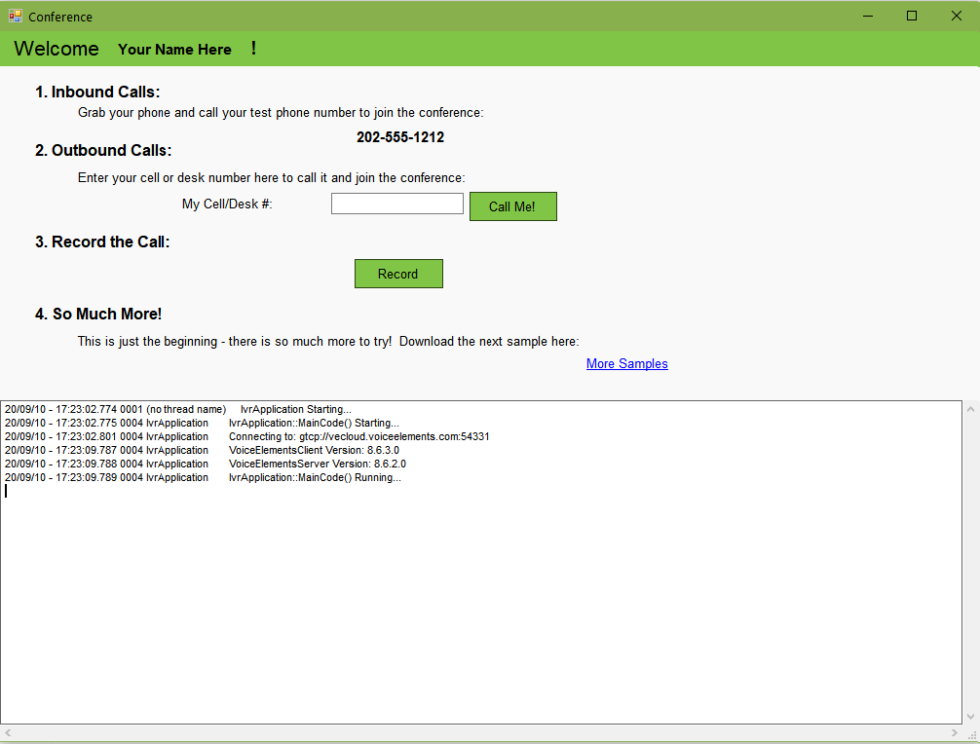This screenshot has width=980, height=744.
Task: Click the Your Name Here welcome text
Action: (x=174, y=49)
